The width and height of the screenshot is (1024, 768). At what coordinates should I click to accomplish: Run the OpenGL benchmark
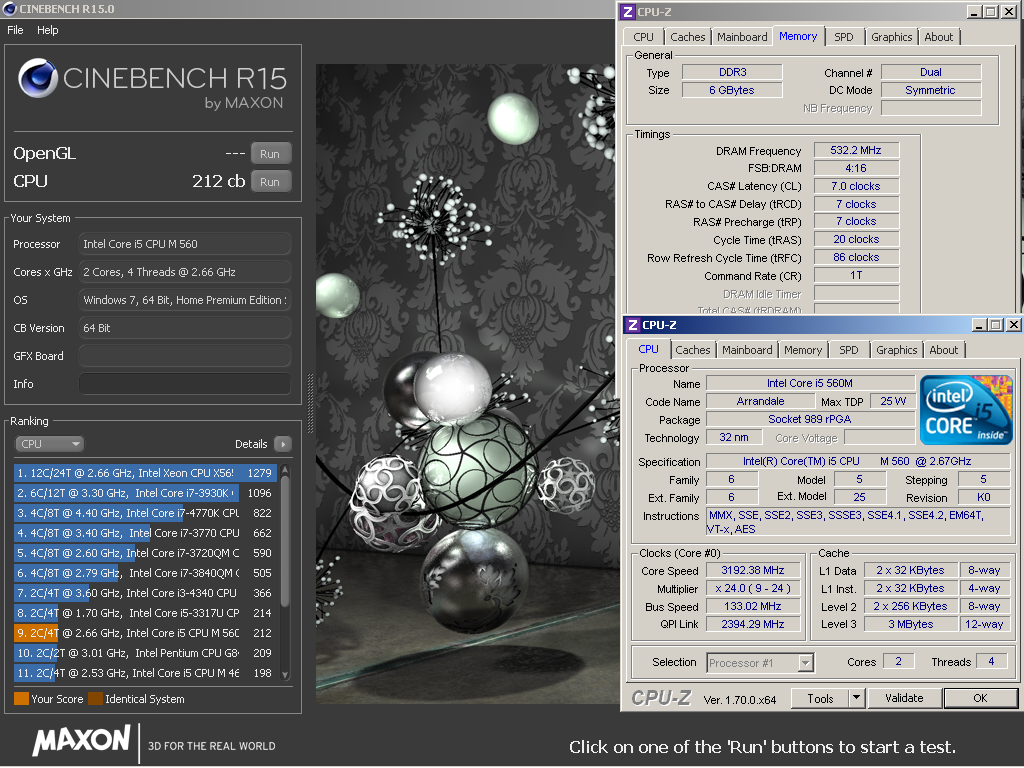tap(270, 154)
